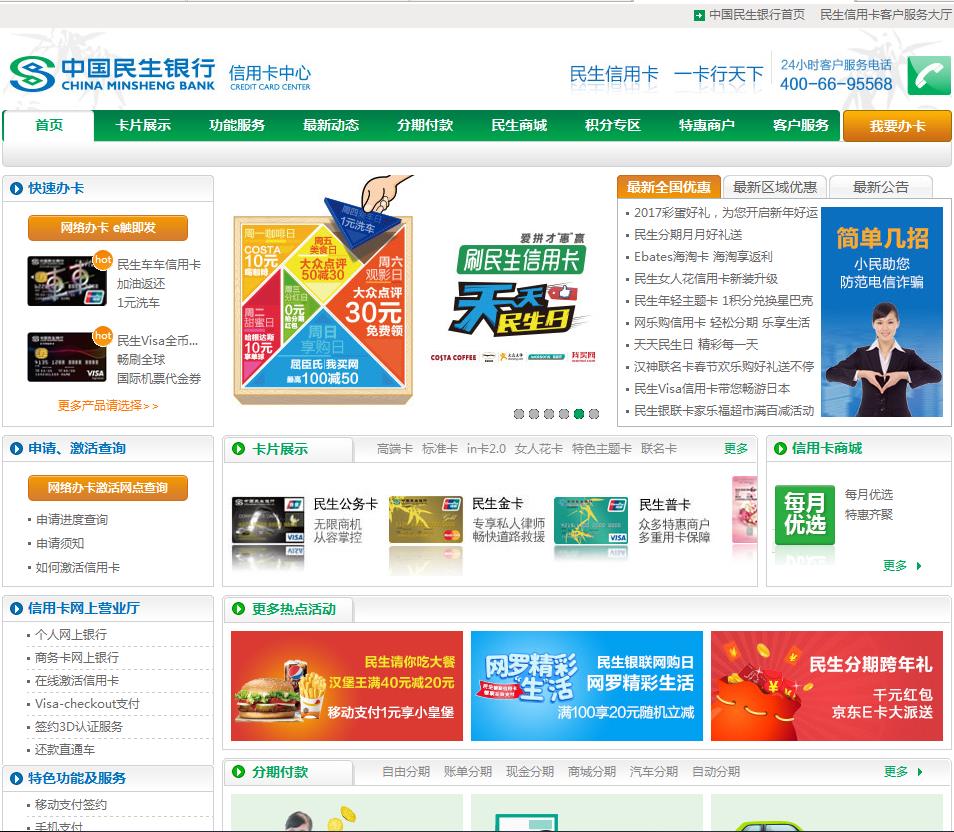Open the 还款直通车 link
The image size is (954, 832).
64,750
